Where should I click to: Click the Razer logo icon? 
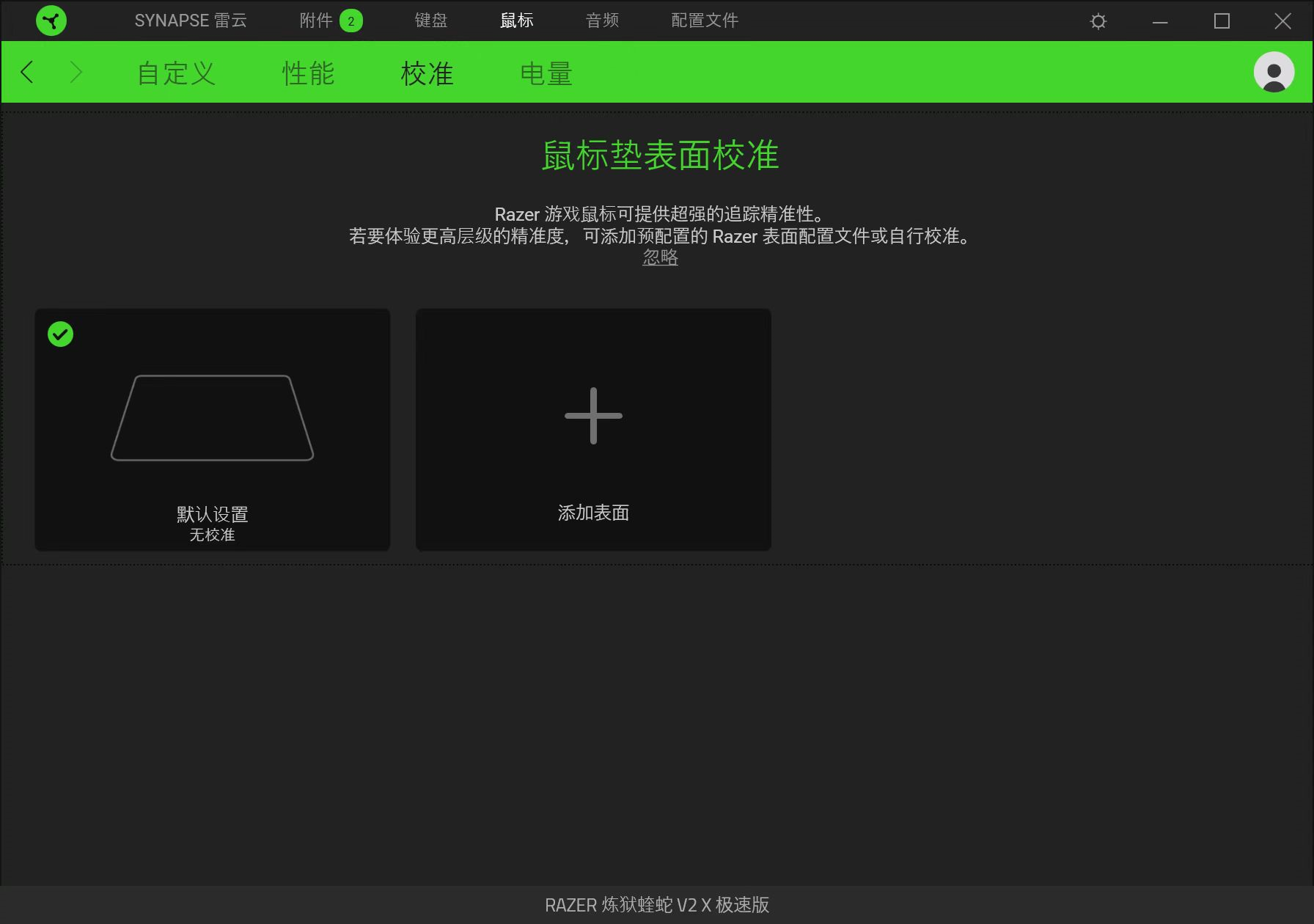pyautogui.click(x=50, y=21)
